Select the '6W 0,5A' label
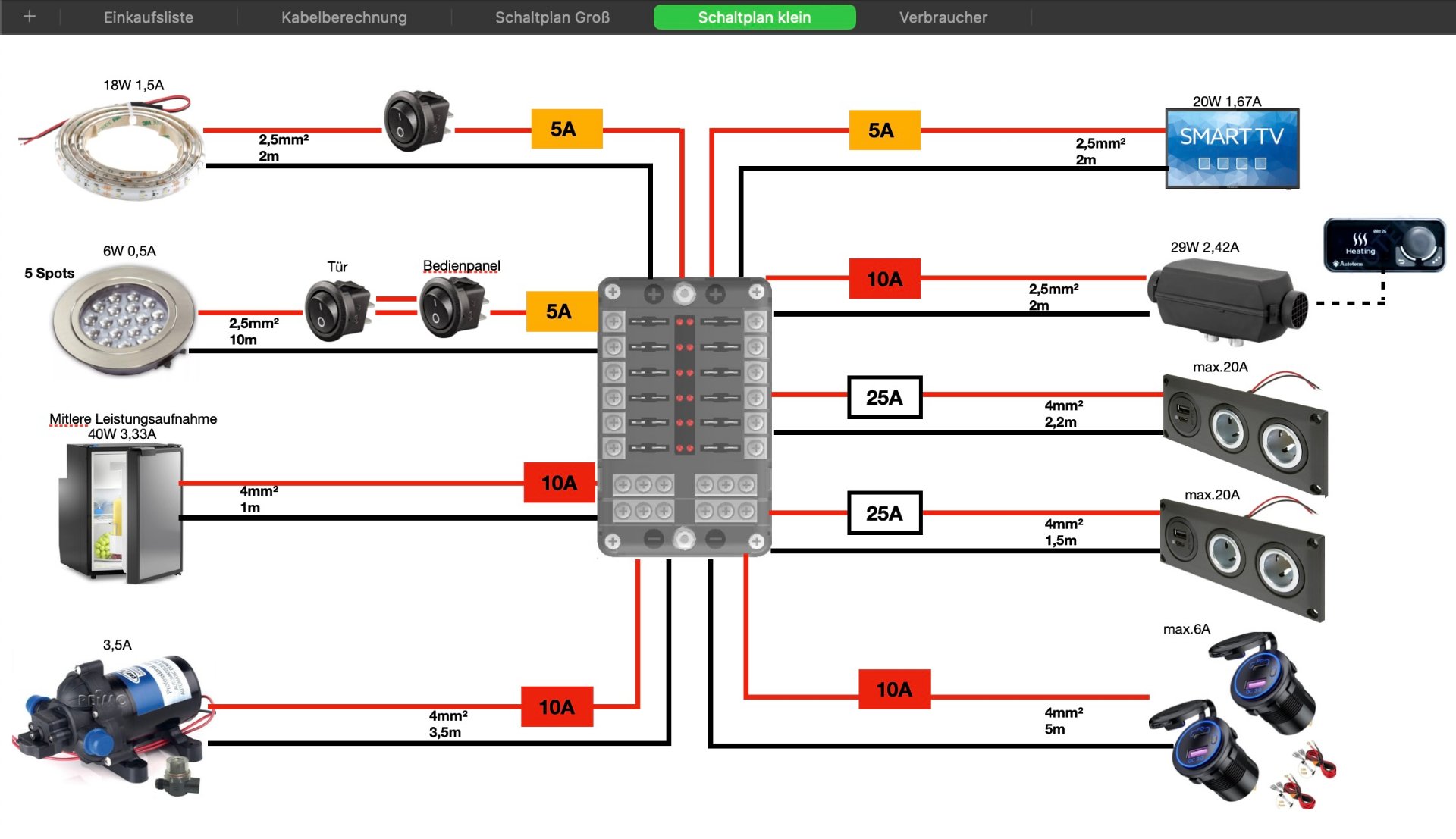Viewport: 1456px width, 839px height. 130,251
